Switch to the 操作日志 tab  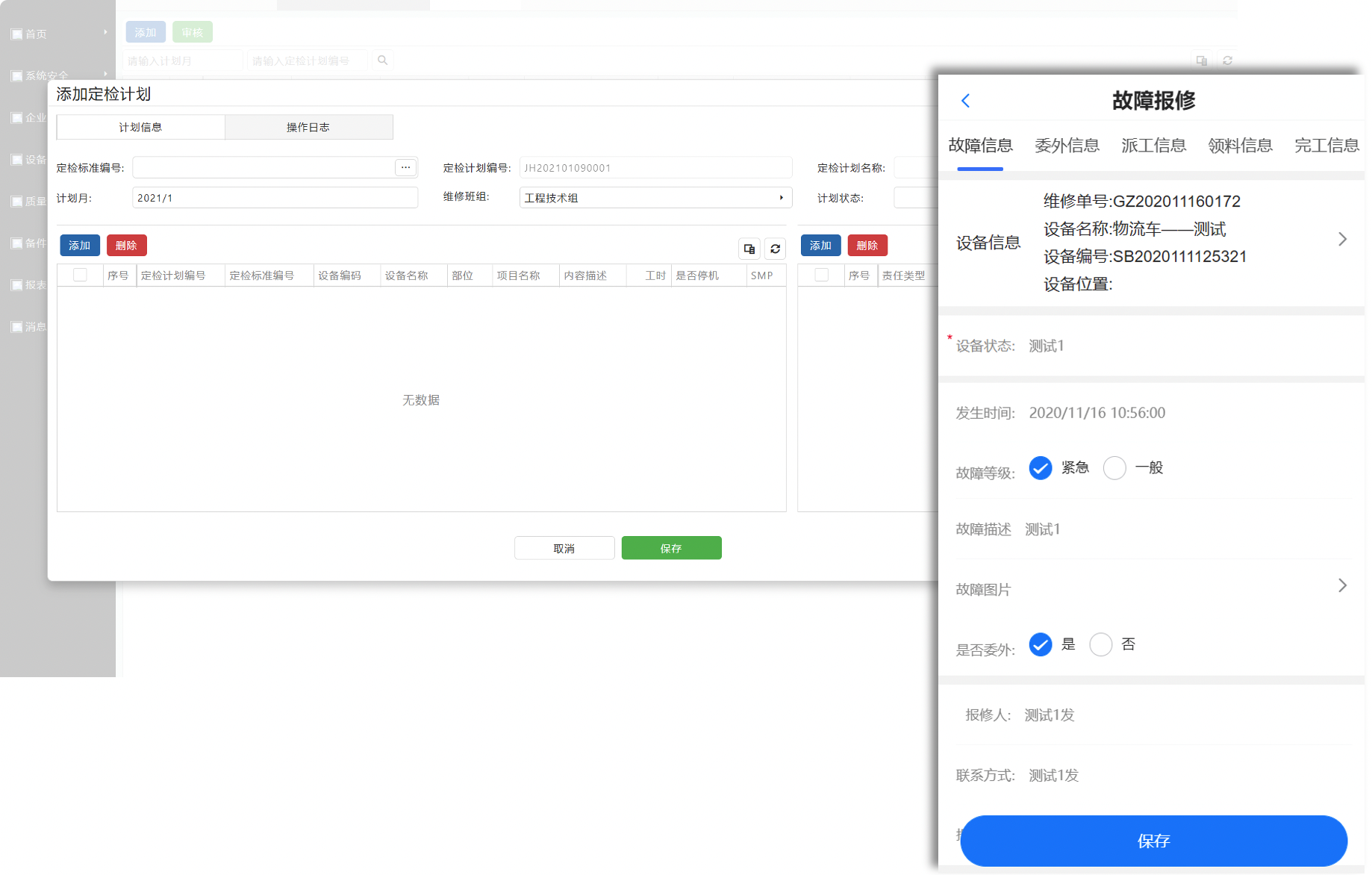(x=308, y=128)
